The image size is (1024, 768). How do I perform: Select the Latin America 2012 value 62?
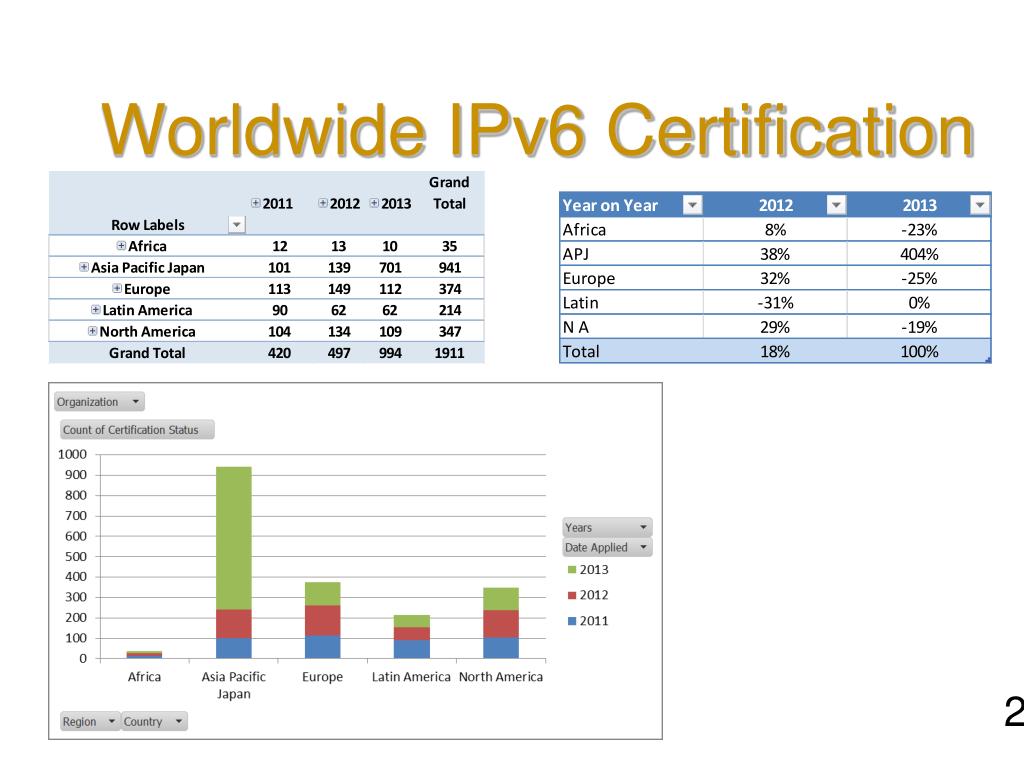click(x=338, y=310)
